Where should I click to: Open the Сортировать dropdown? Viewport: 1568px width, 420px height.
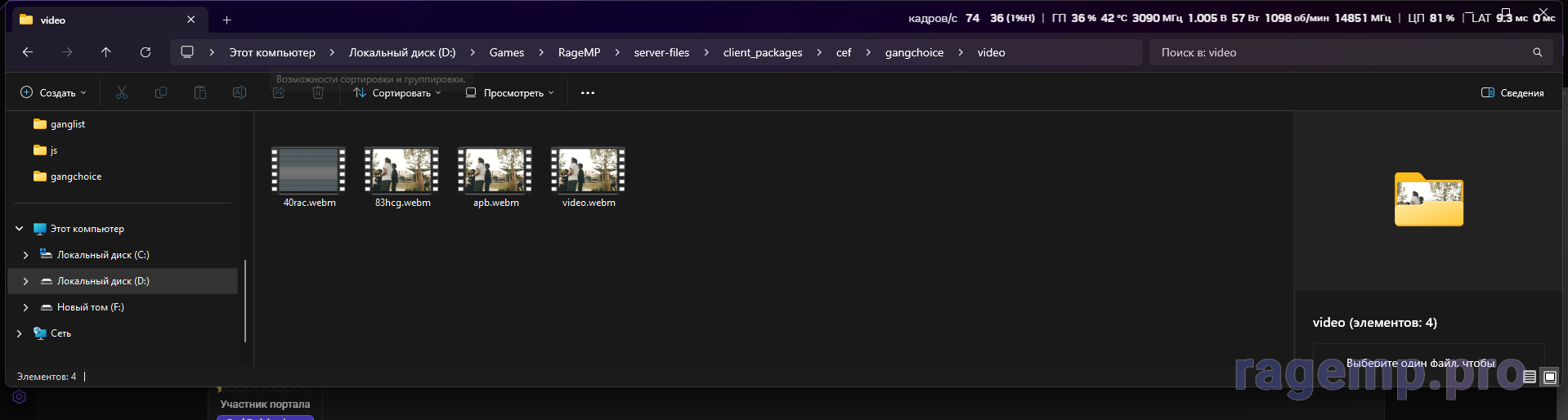(397, 93)
